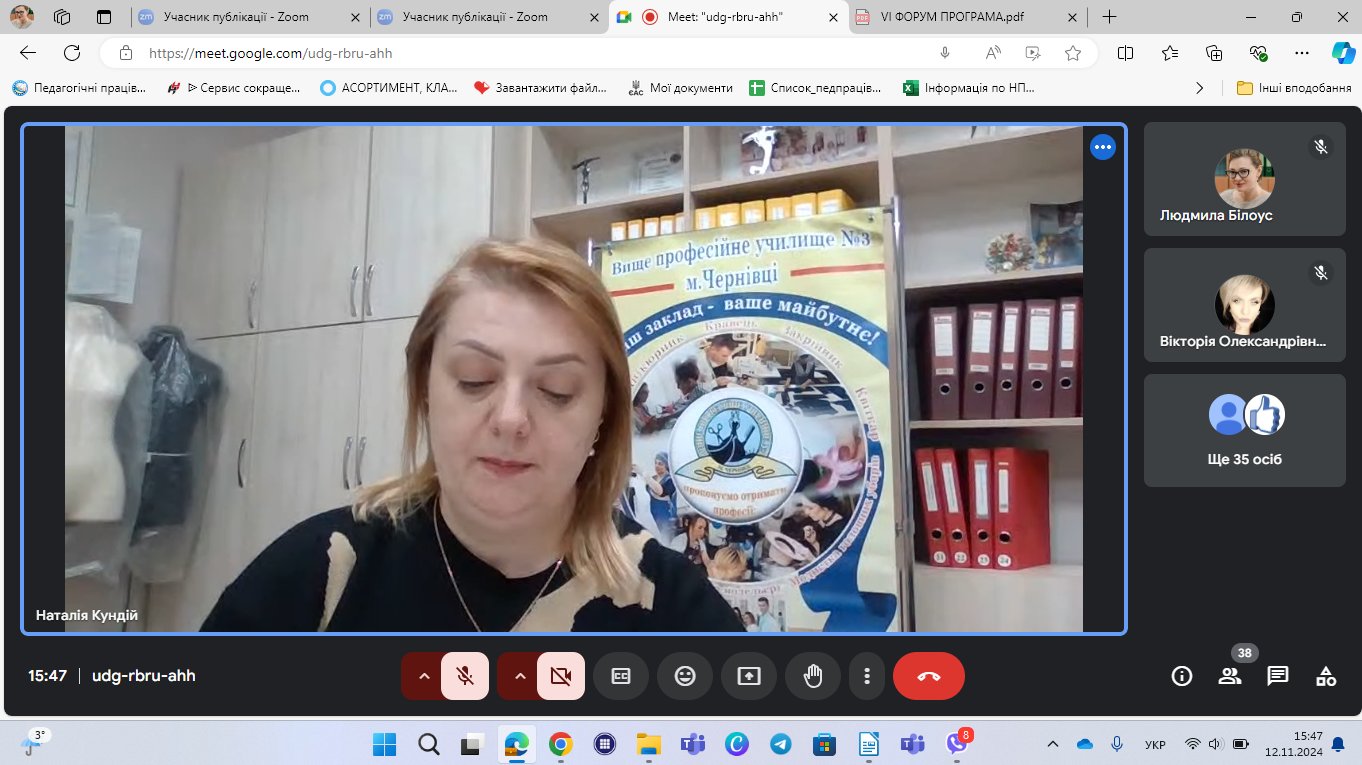
Task: Open the meeting details info icon
Action: [x=1182, y=676]
